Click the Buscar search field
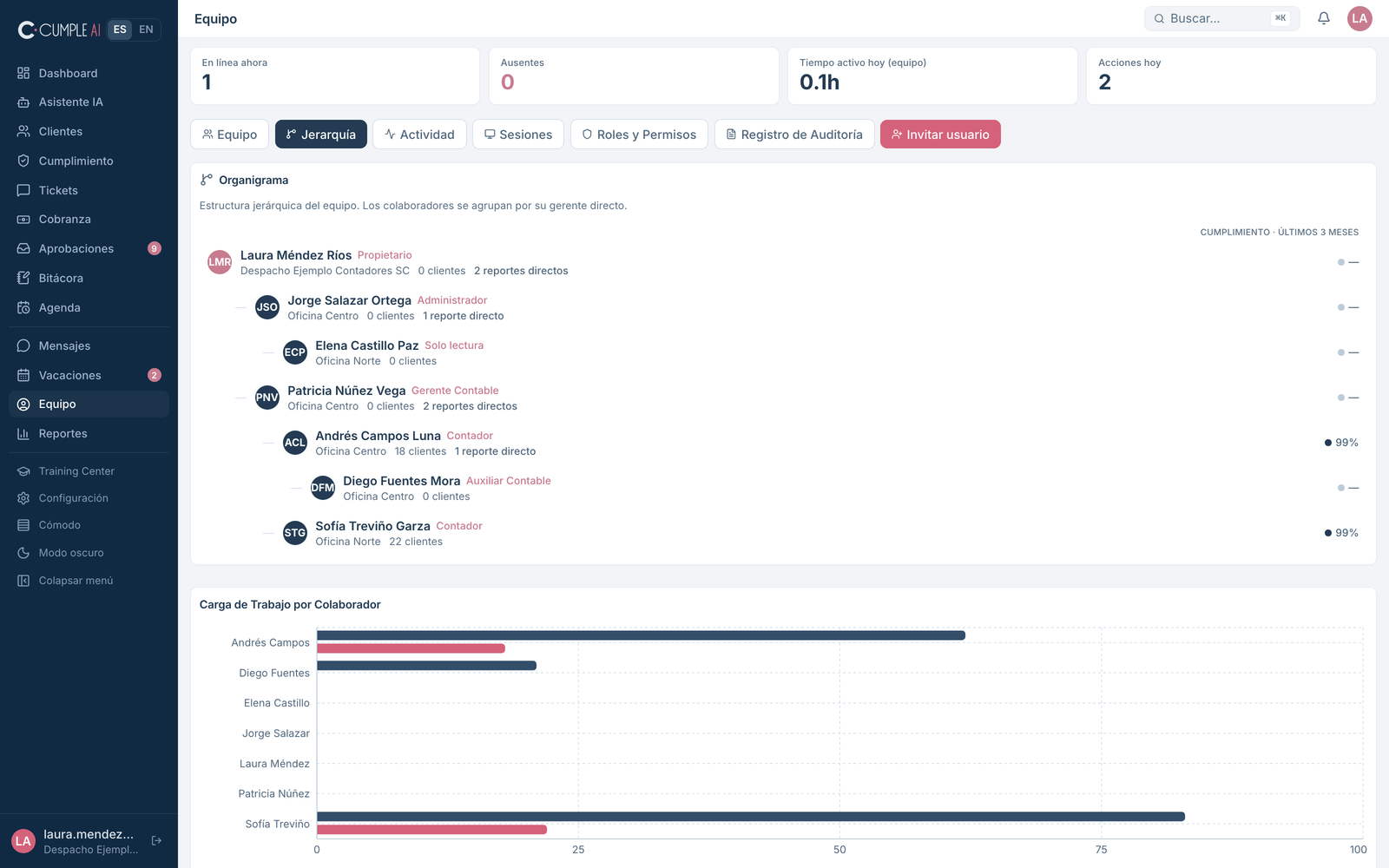 click(x=1221, y=18)
